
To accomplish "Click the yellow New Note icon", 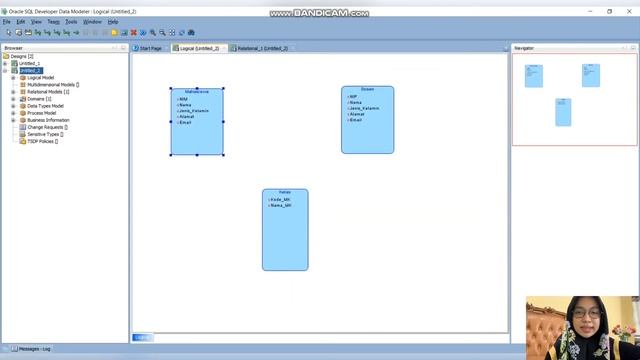I will click(x=114, y=33).
